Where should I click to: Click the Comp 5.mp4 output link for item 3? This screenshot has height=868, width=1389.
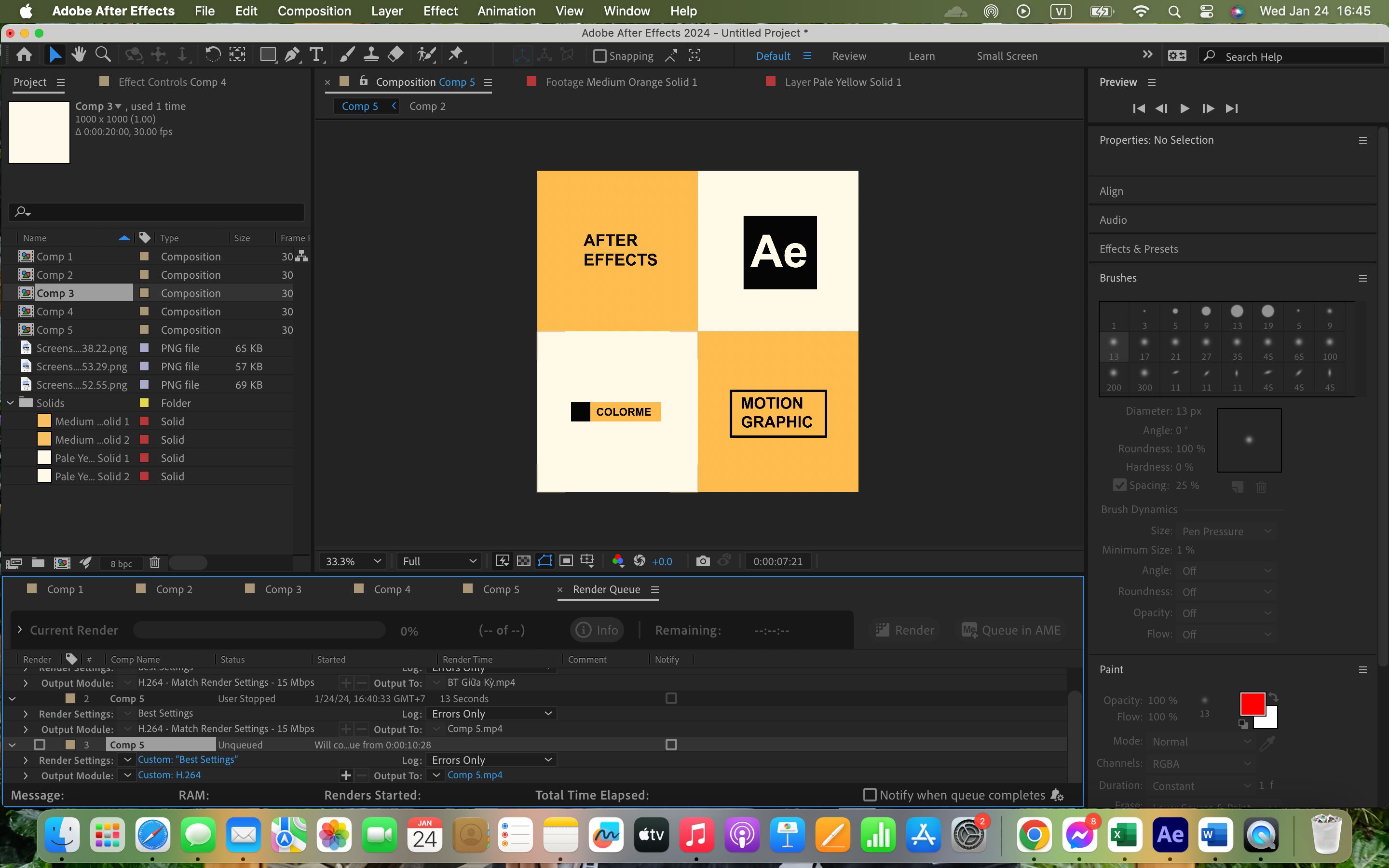[475, 775]
